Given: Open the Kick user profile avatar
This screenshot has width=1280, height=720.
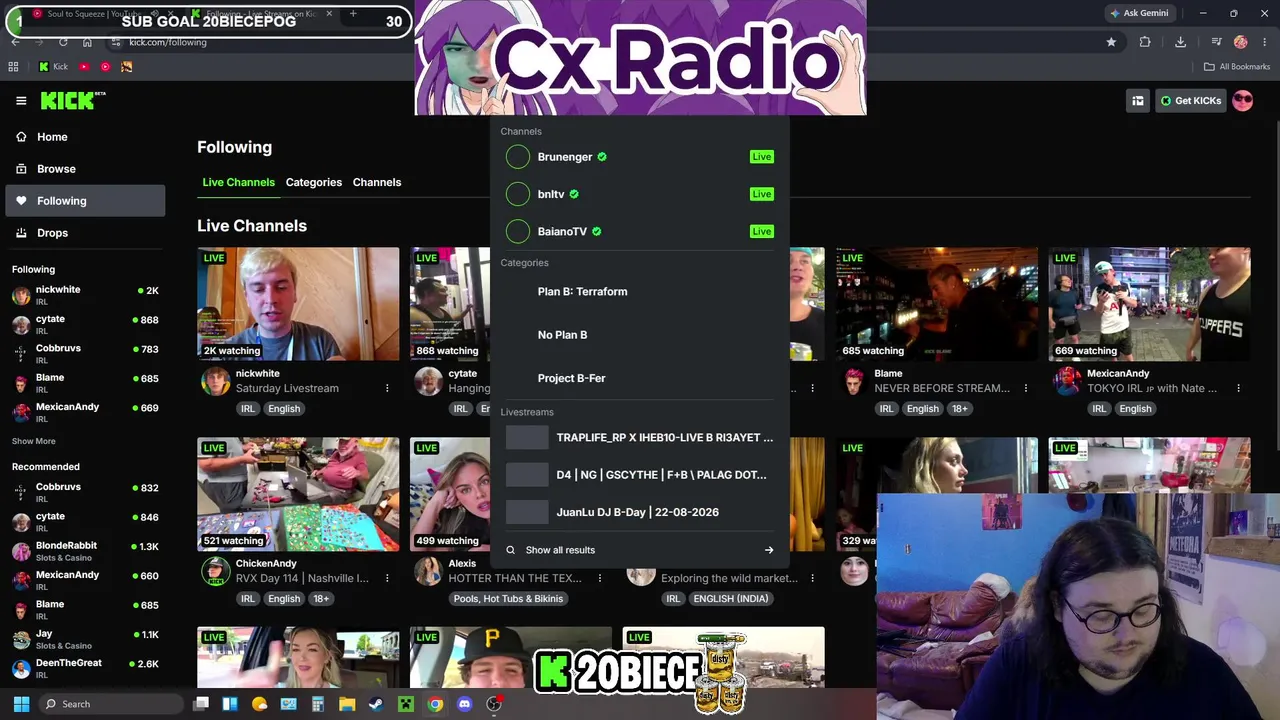Looking at the screenshot, I should (1243, 100).
